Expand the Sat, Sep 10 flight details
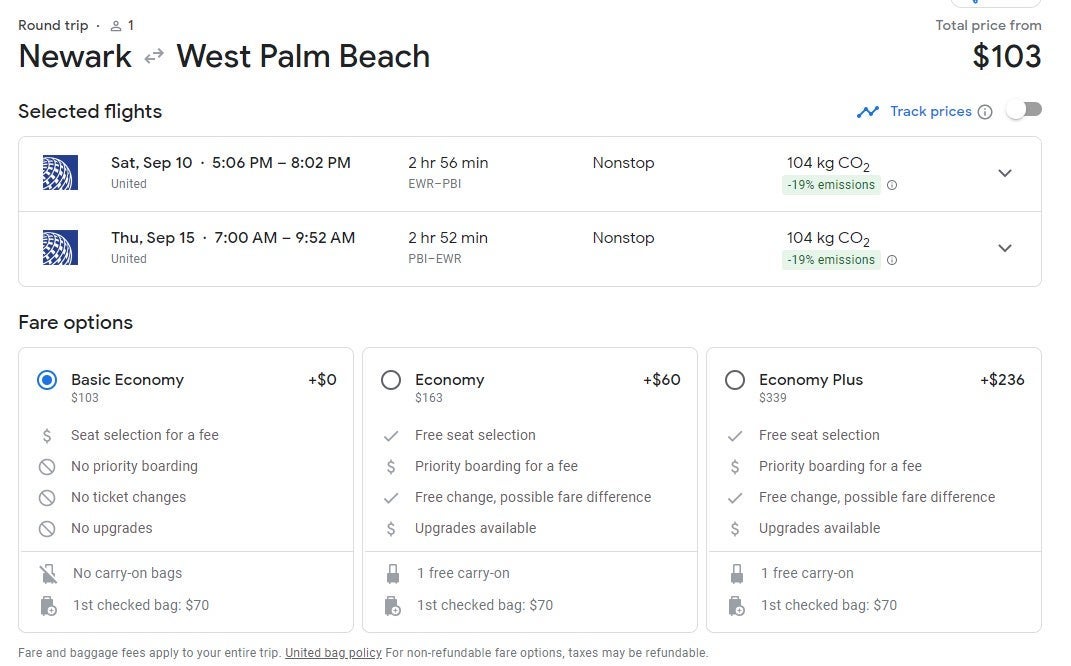Image resolution: width=1071 pixels, height=666 pixels. 1005,173
